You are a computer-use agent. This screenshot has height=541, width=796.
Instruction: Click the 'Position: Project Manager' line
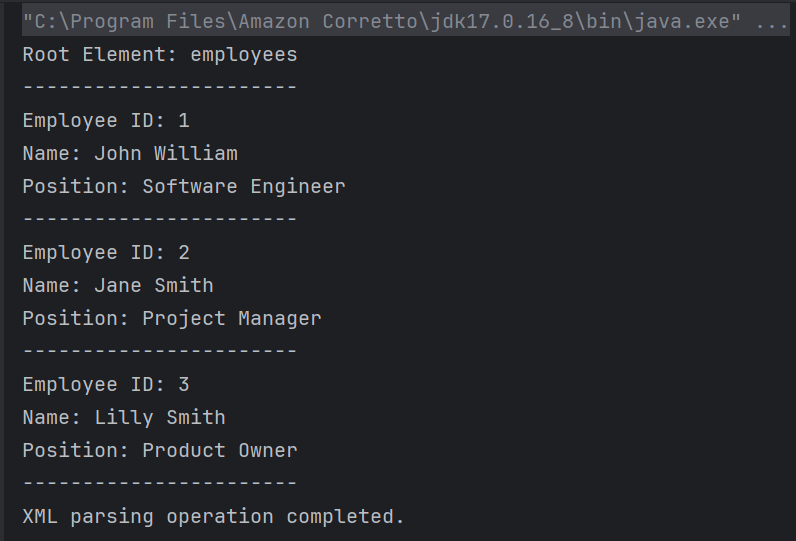pyautogui.click(x=172, y=319)
